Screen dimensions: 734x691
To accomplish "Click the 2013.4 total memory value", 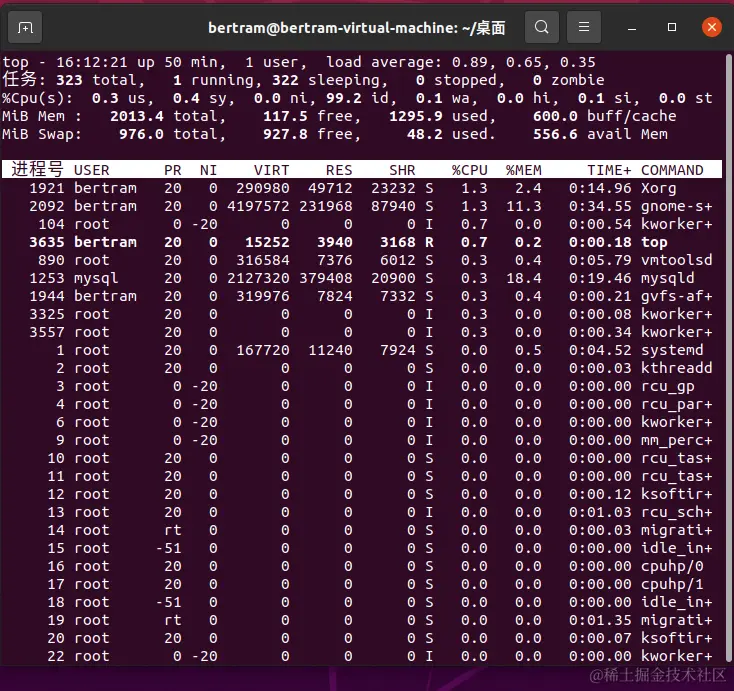I will 137,116.
